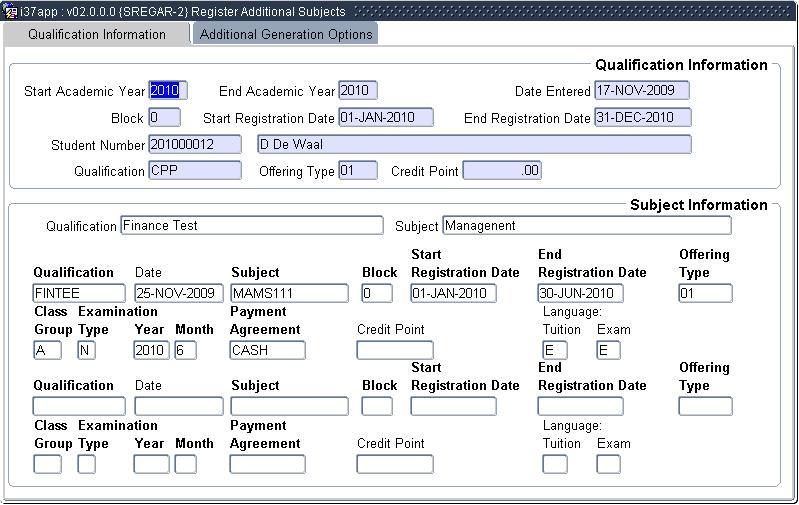The image size is (799, 505).
Task: Click the Subject field showing Management
Action: coord(586,226)
